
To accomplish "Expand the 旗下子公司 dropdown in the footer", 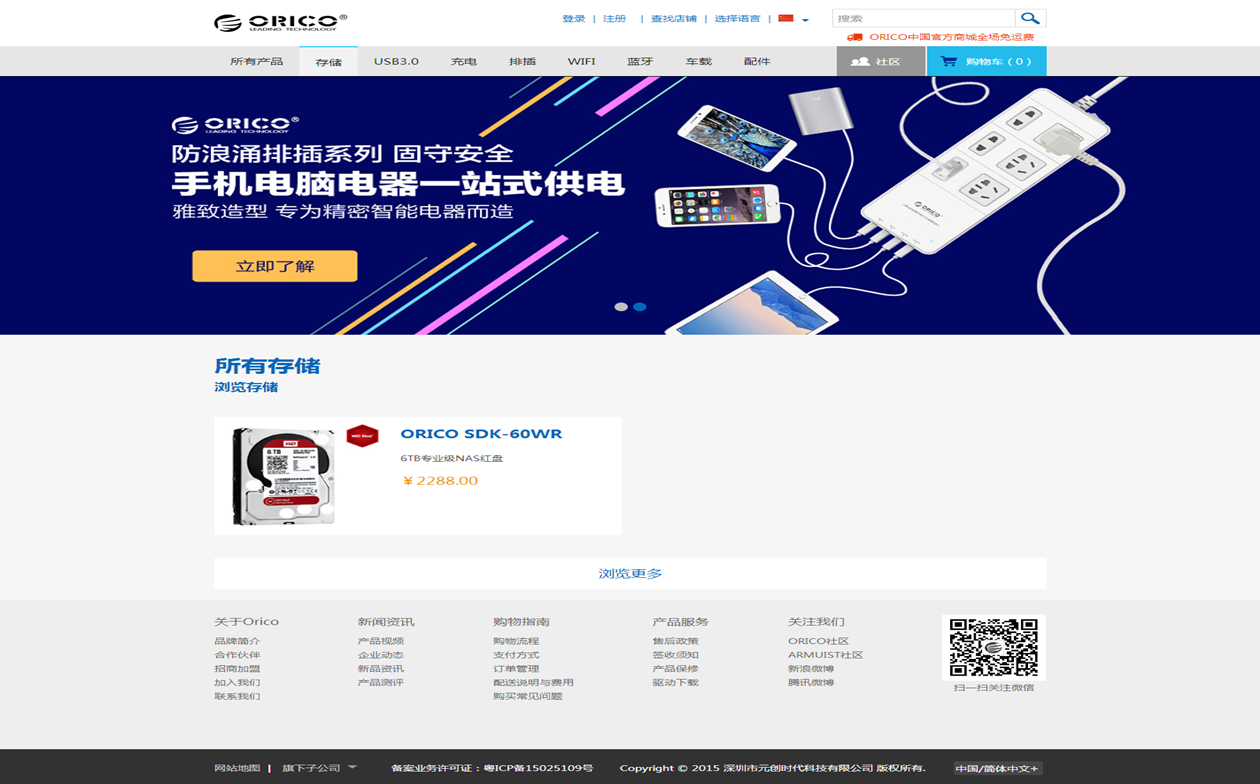I will (319, 768).
